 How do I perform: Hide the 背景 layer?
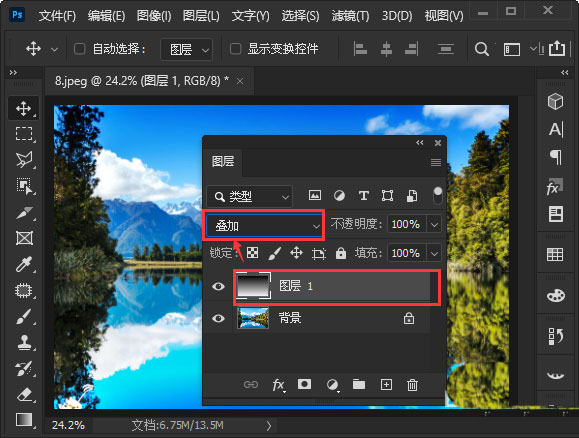218,318
